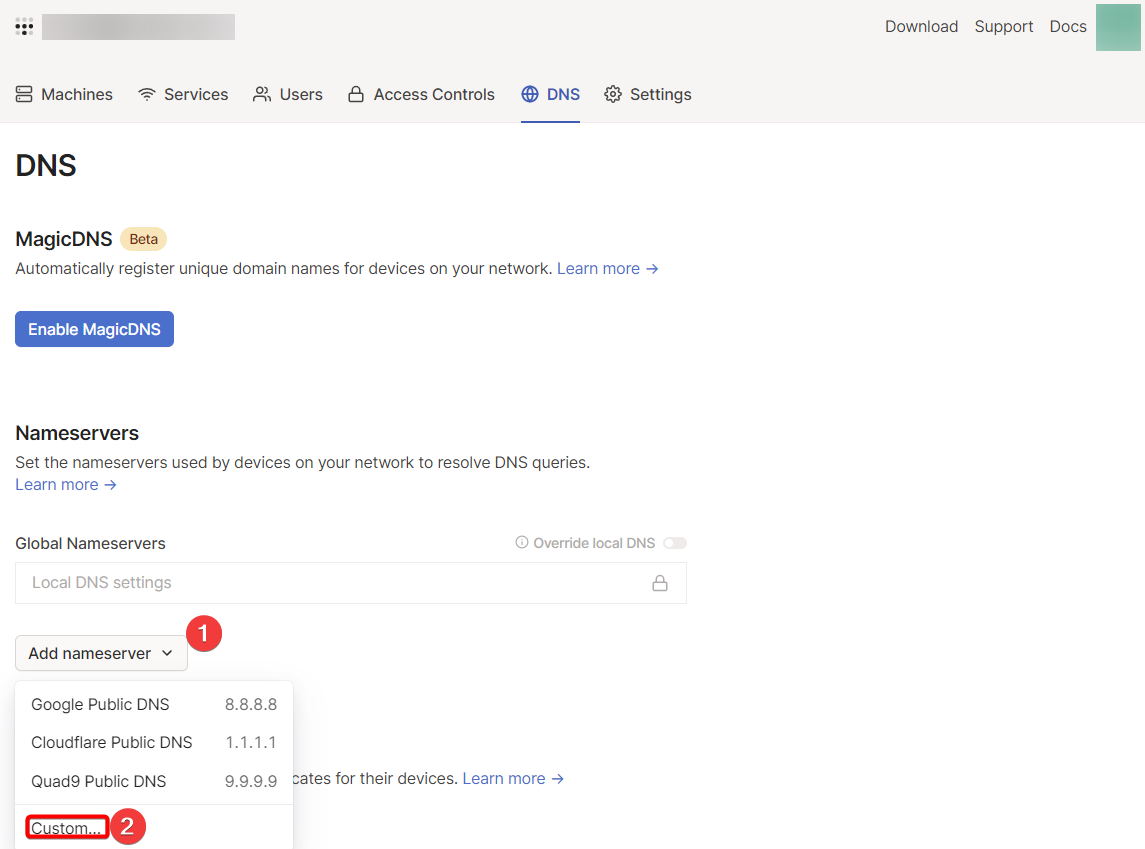1145x849 pixels.
Task: Click the lock icon in Global Nameservers field
Action: point(660,583)
